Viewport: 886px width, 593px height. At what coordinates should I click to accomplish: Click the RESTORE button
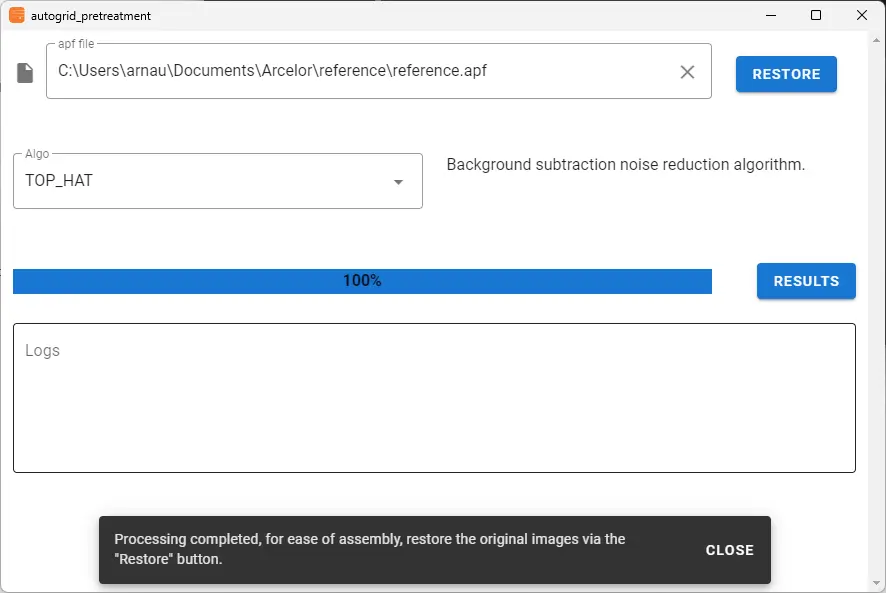click(786, 74)
